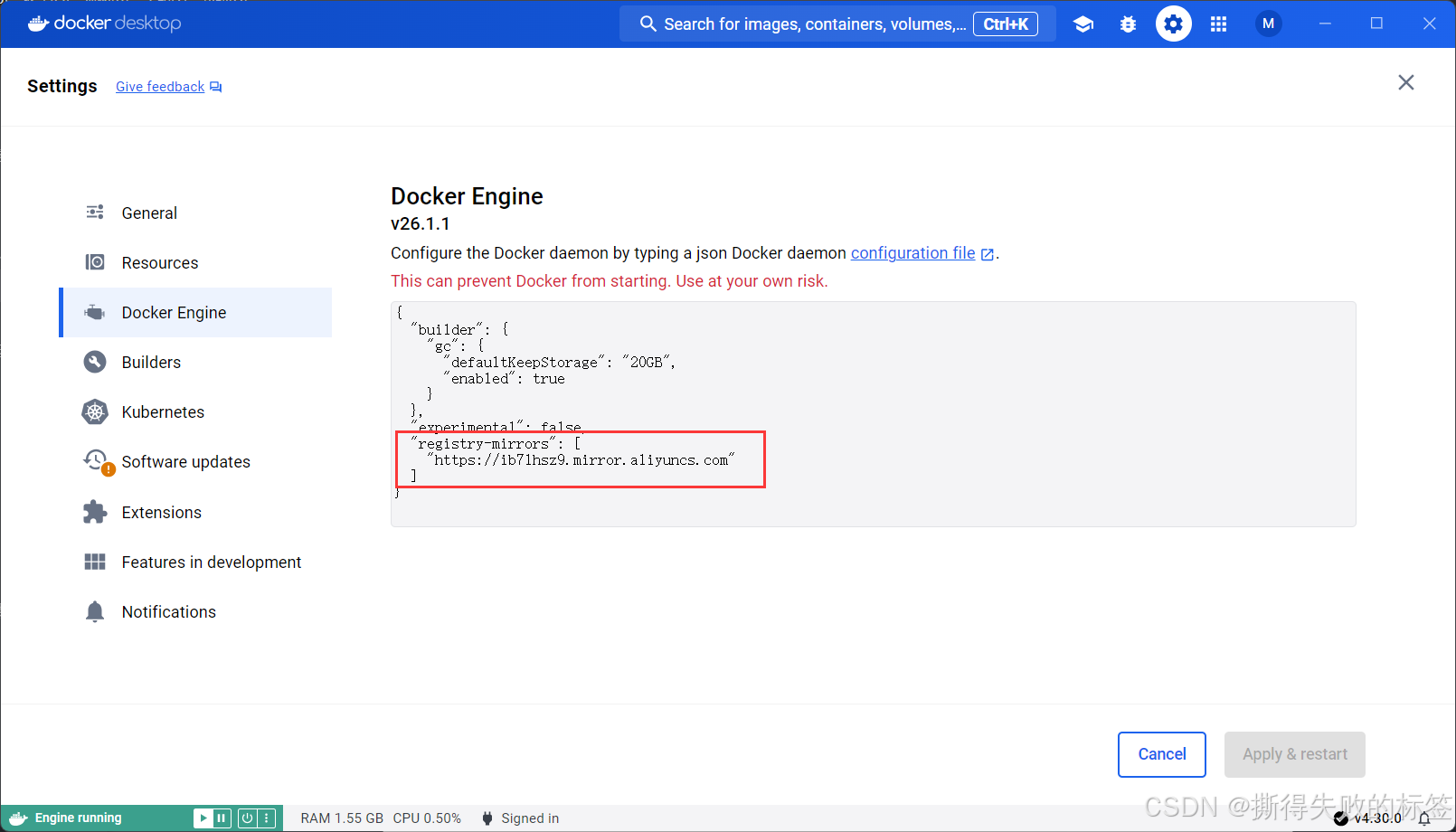
Task: Click the Ctrl+K shortcut badge
Action: click(x=1006, y=24)
